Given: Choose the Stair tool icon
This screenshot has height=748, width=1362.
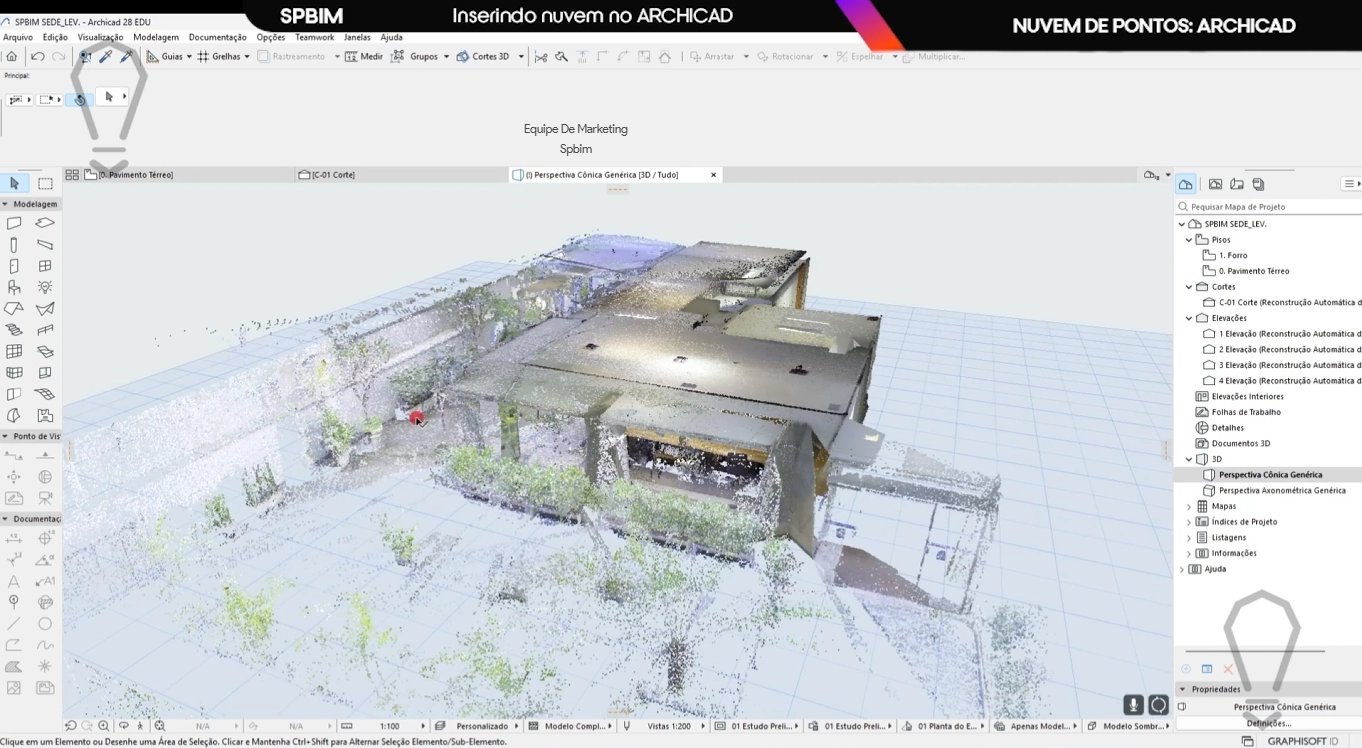Looking at the screenshot, I should click(14, 330).
